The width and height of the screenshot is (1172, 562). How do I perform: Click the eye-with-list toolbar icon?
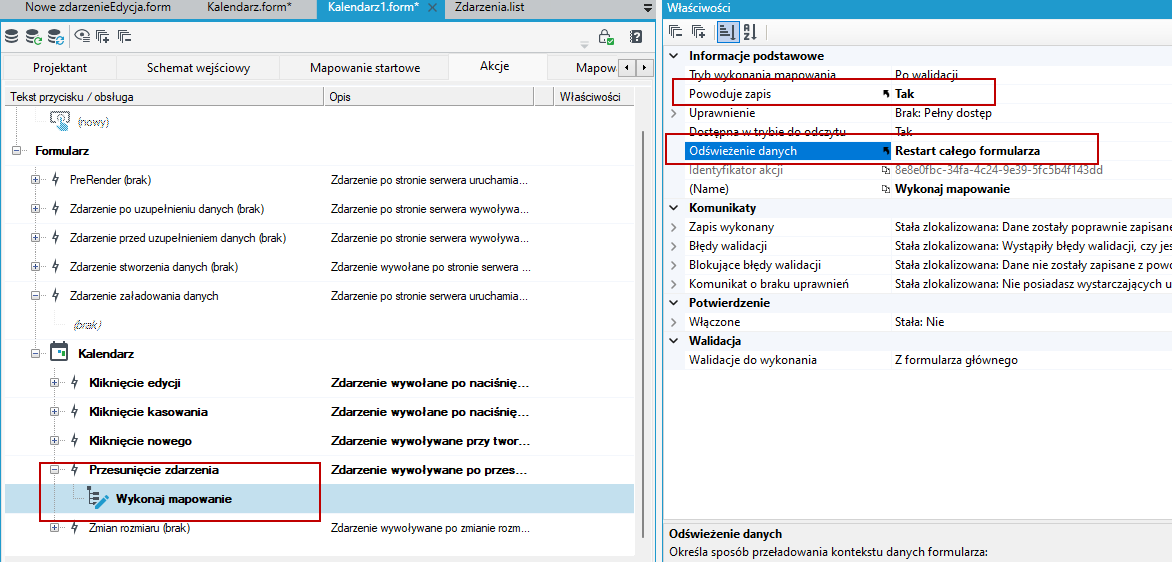pyautogui.click(x=82, y=35)
